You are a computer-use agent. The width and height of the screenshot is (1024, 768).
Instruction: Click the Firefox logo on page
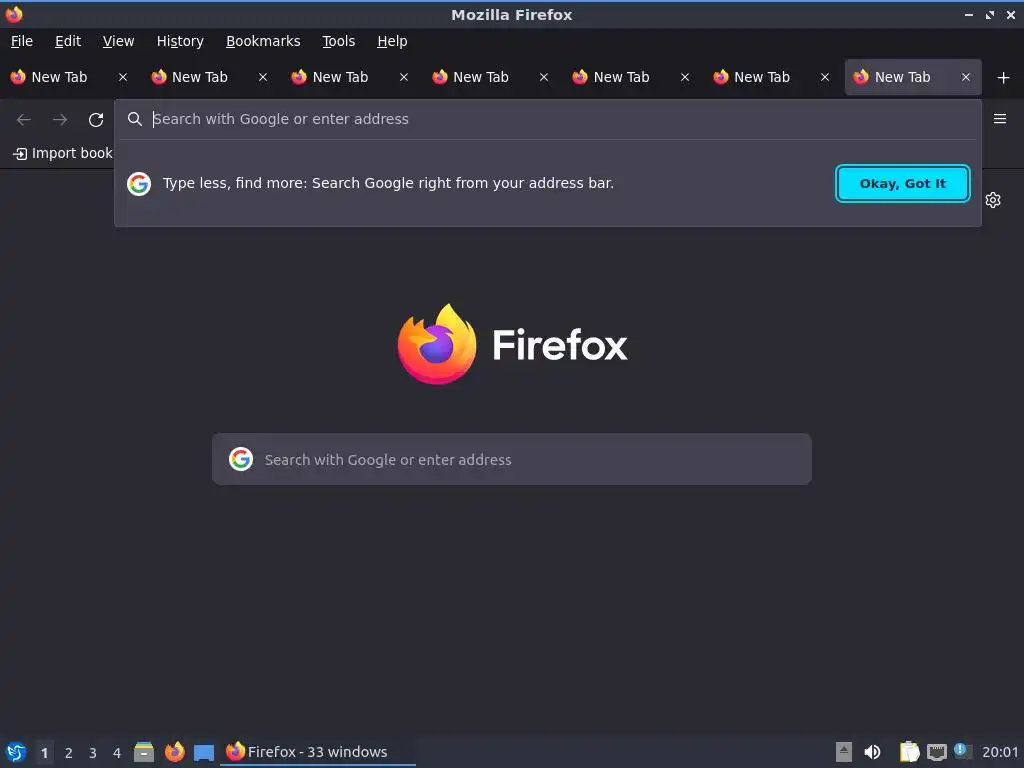pos(513,344)
